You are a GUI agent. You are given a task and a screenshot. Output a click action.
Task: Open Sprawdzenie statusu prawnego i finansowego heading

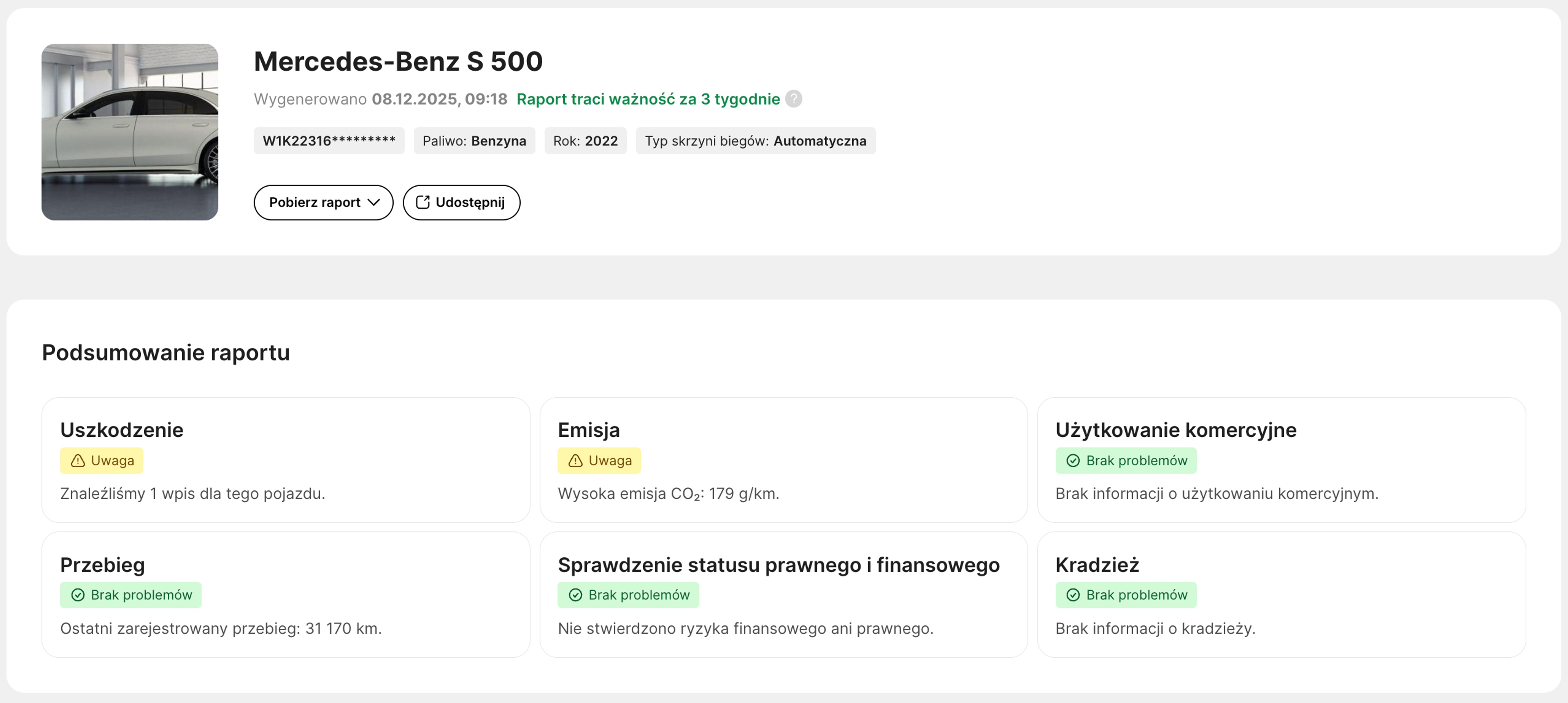[779, 565]
